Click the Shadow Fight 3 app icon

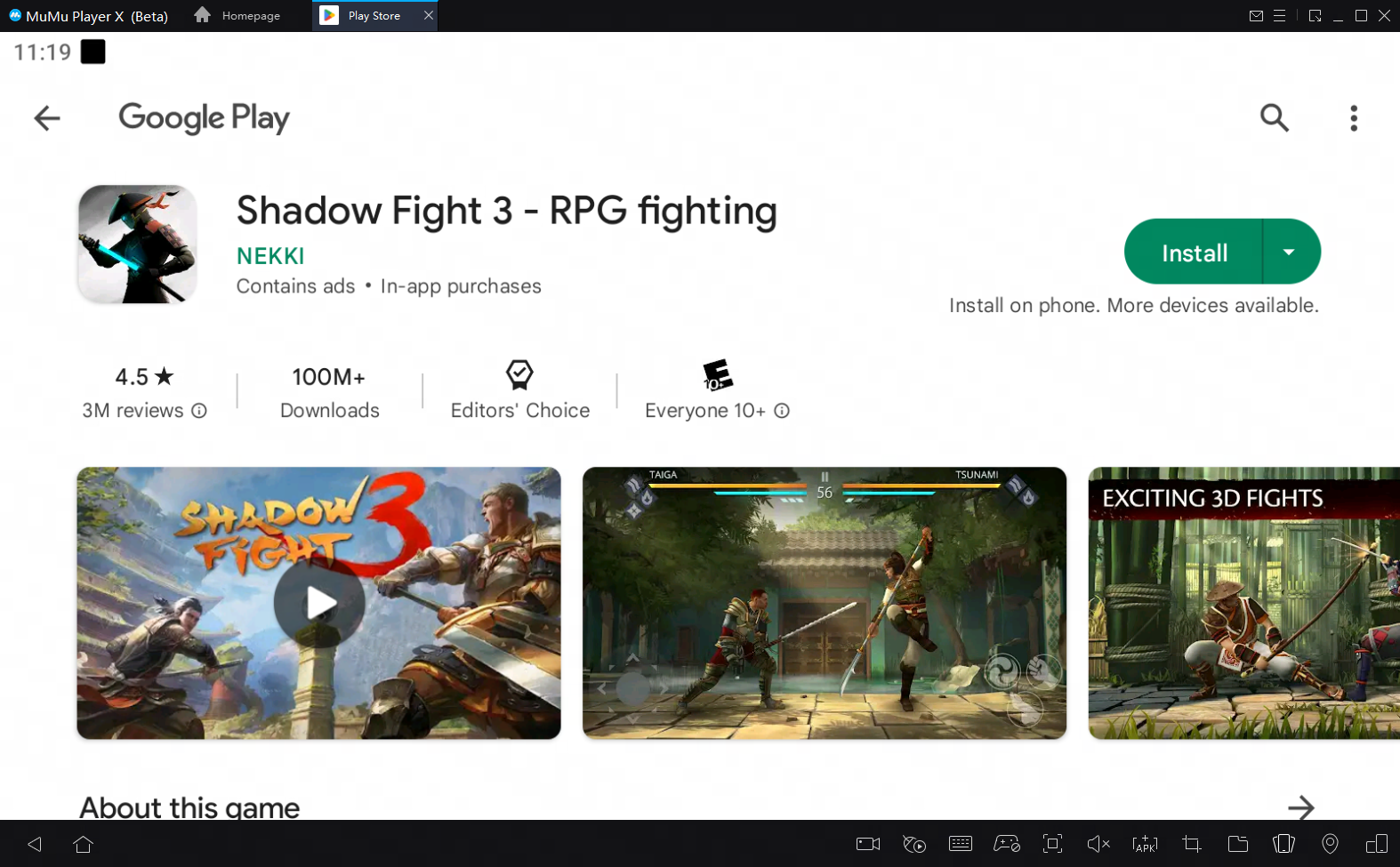coord(137,245)
